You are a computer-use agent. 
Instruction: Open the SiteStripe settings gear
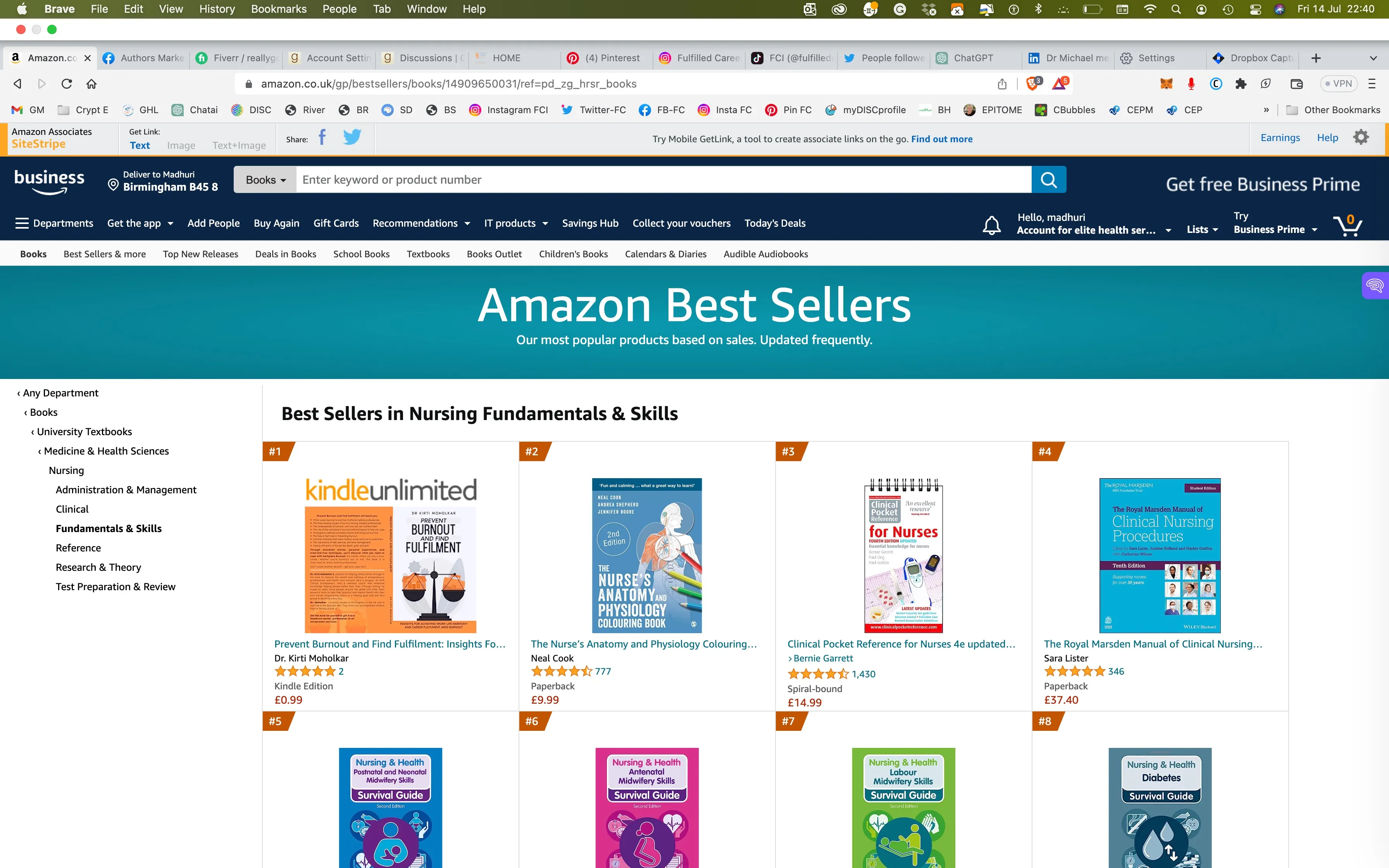point(1361,138)
